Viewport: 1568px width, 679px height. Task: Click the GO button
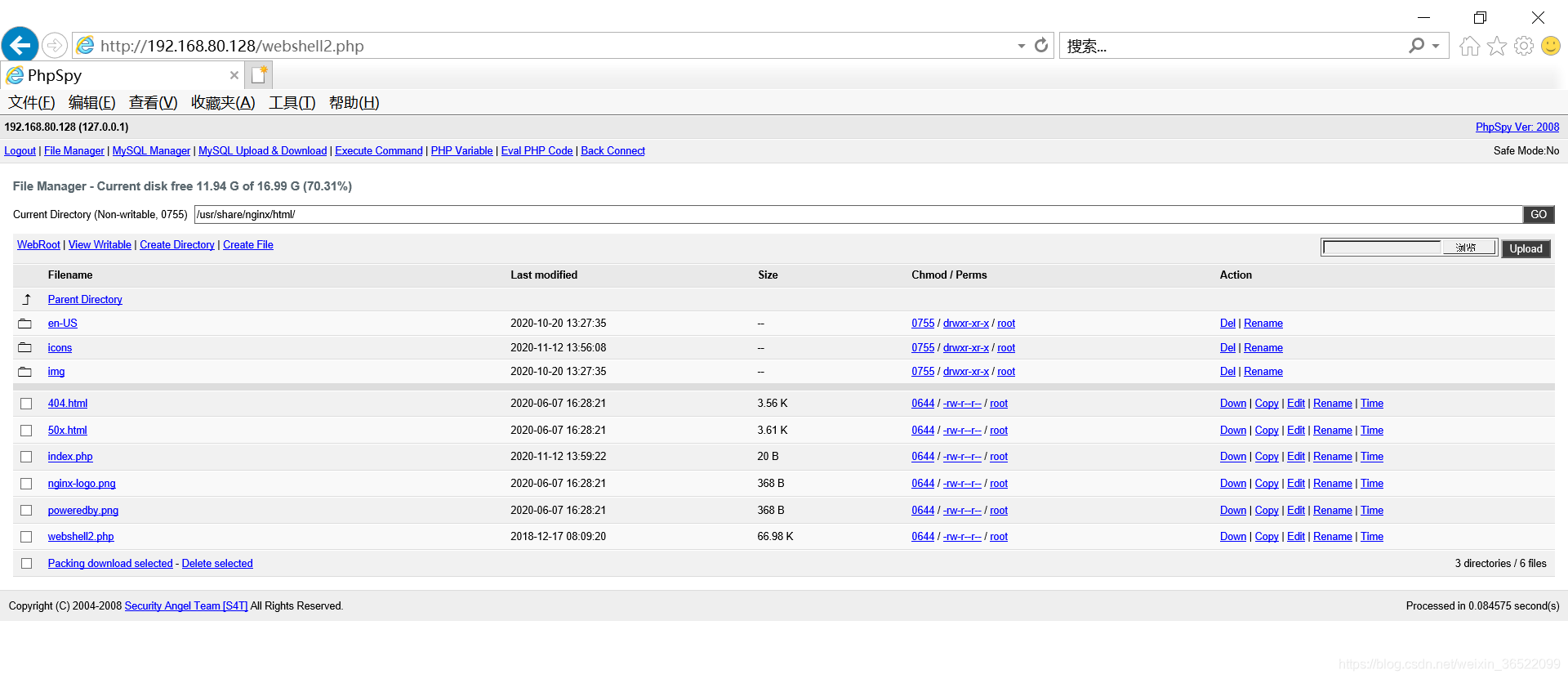(1539, 215)
